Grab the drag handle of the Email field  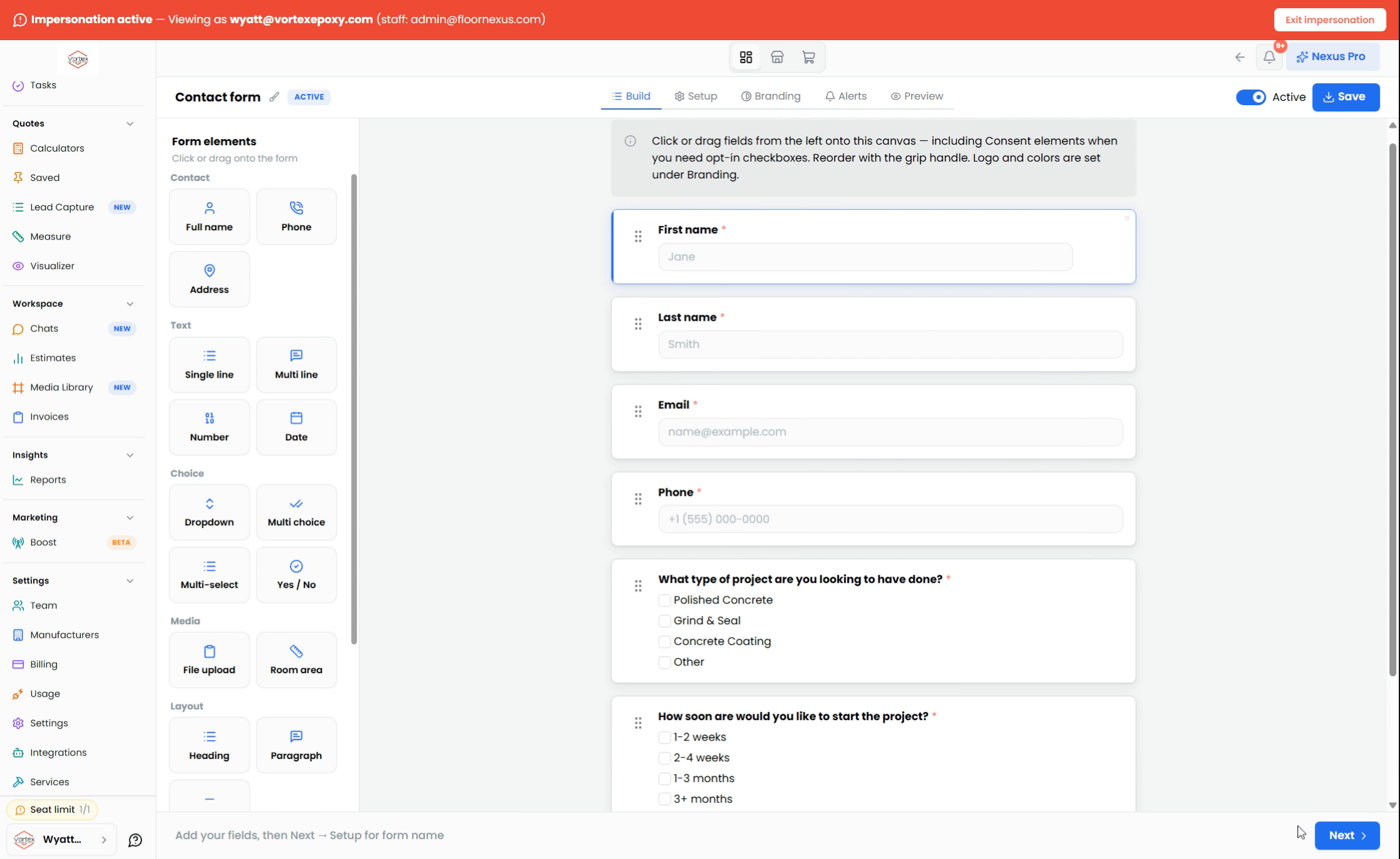coord(638,411)
